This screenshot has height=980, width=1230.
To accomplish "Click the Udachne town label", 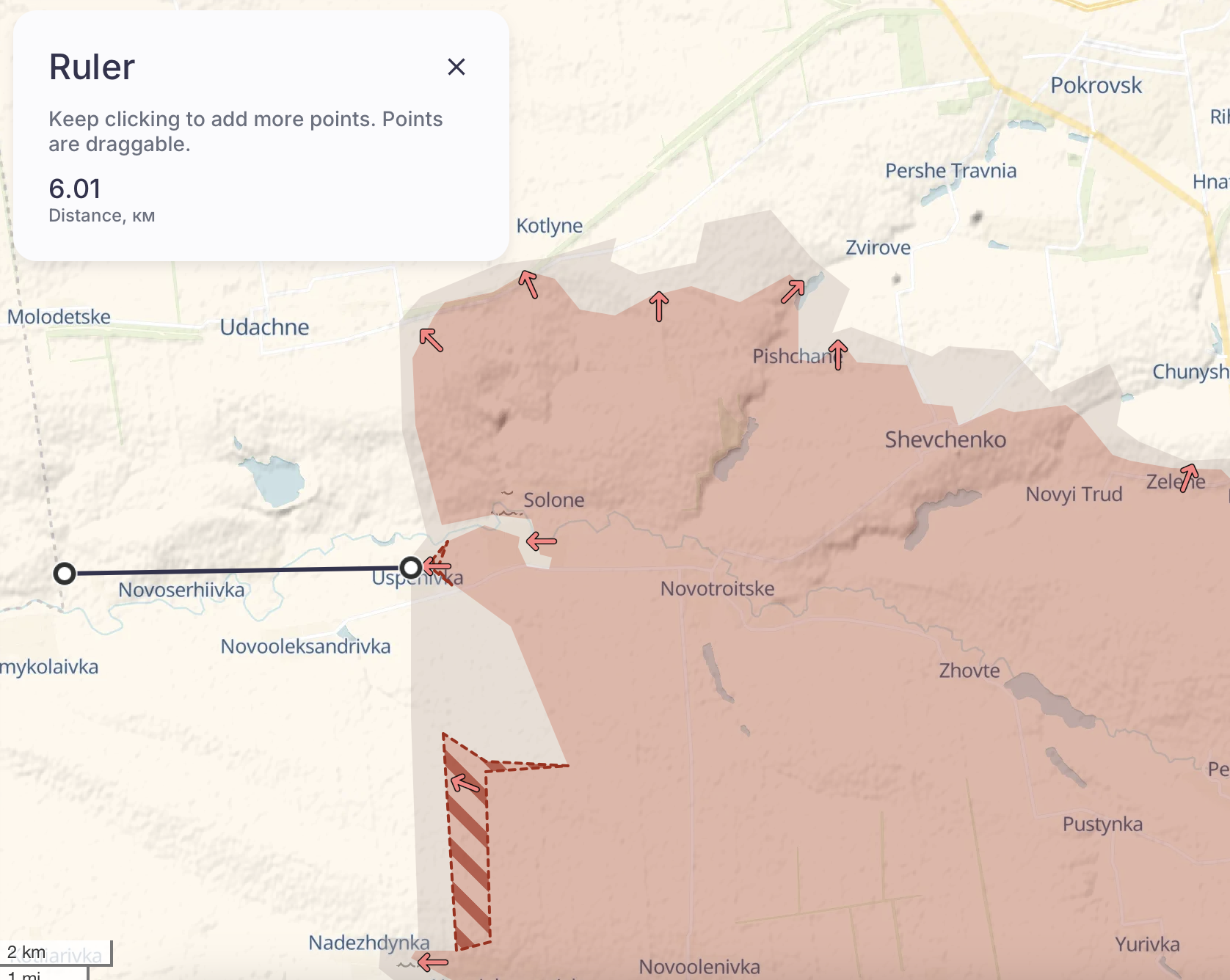I will tap(264, 327).
